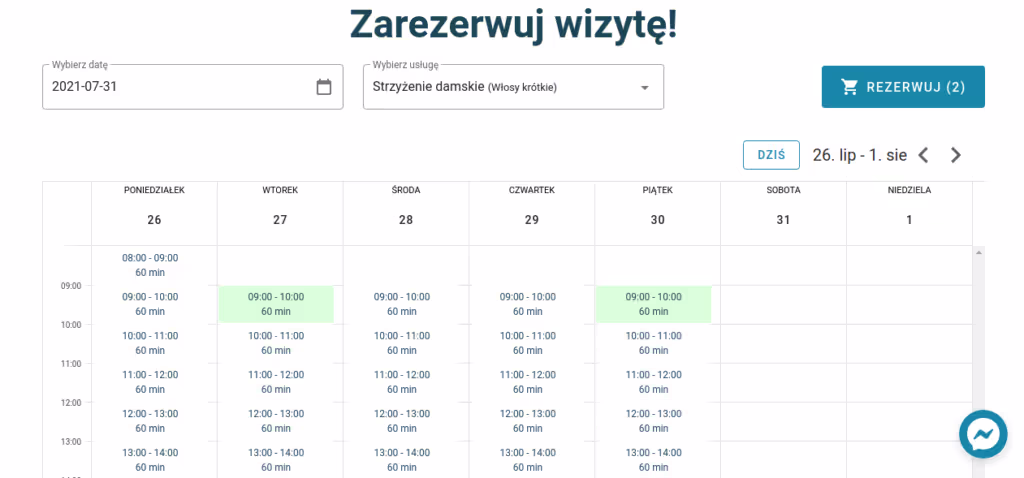Open the Strzyżenie damskie service selector
The width and height of the screenshot is (1024, 478).
coord(513,87)
